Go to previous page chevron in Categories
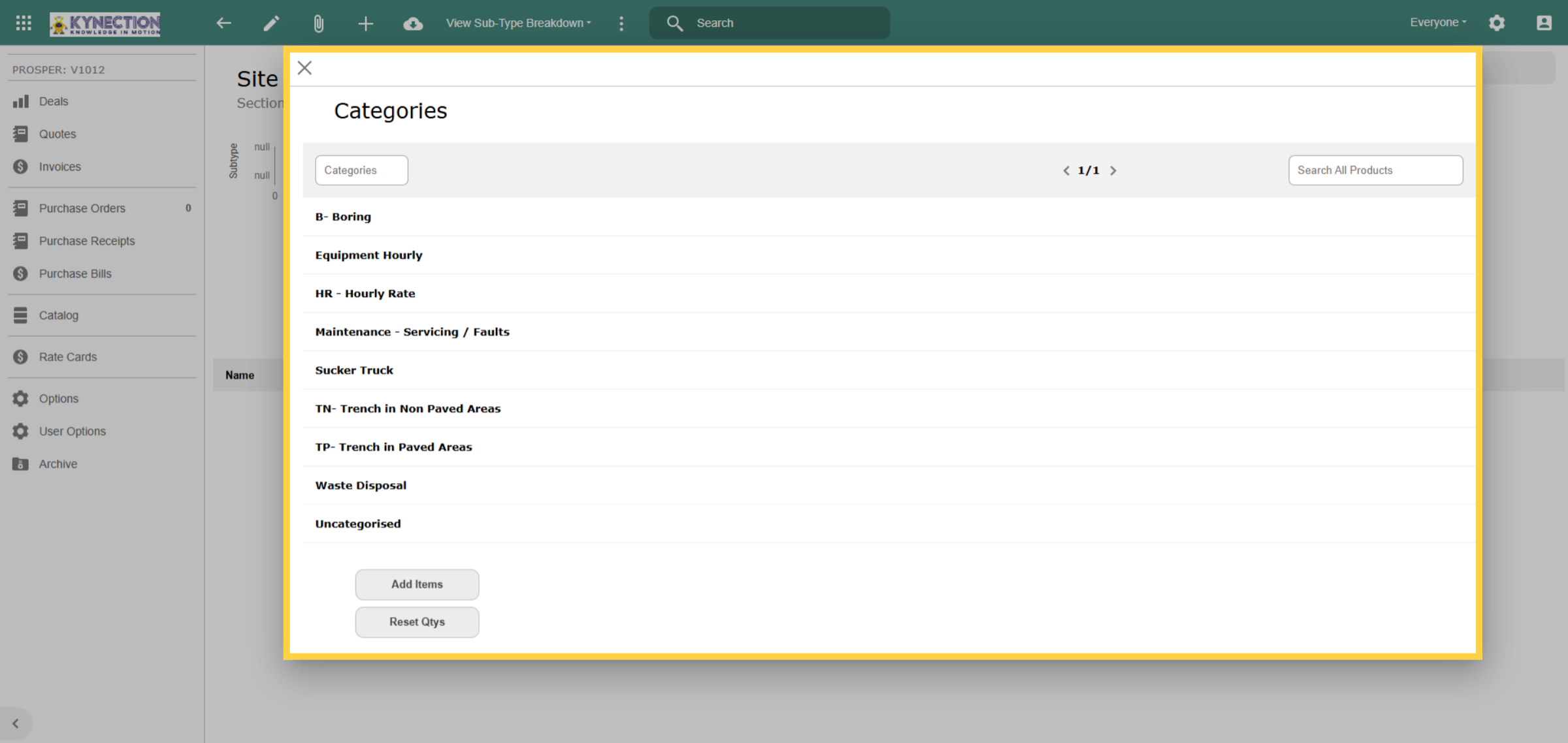 (1066, 170)
